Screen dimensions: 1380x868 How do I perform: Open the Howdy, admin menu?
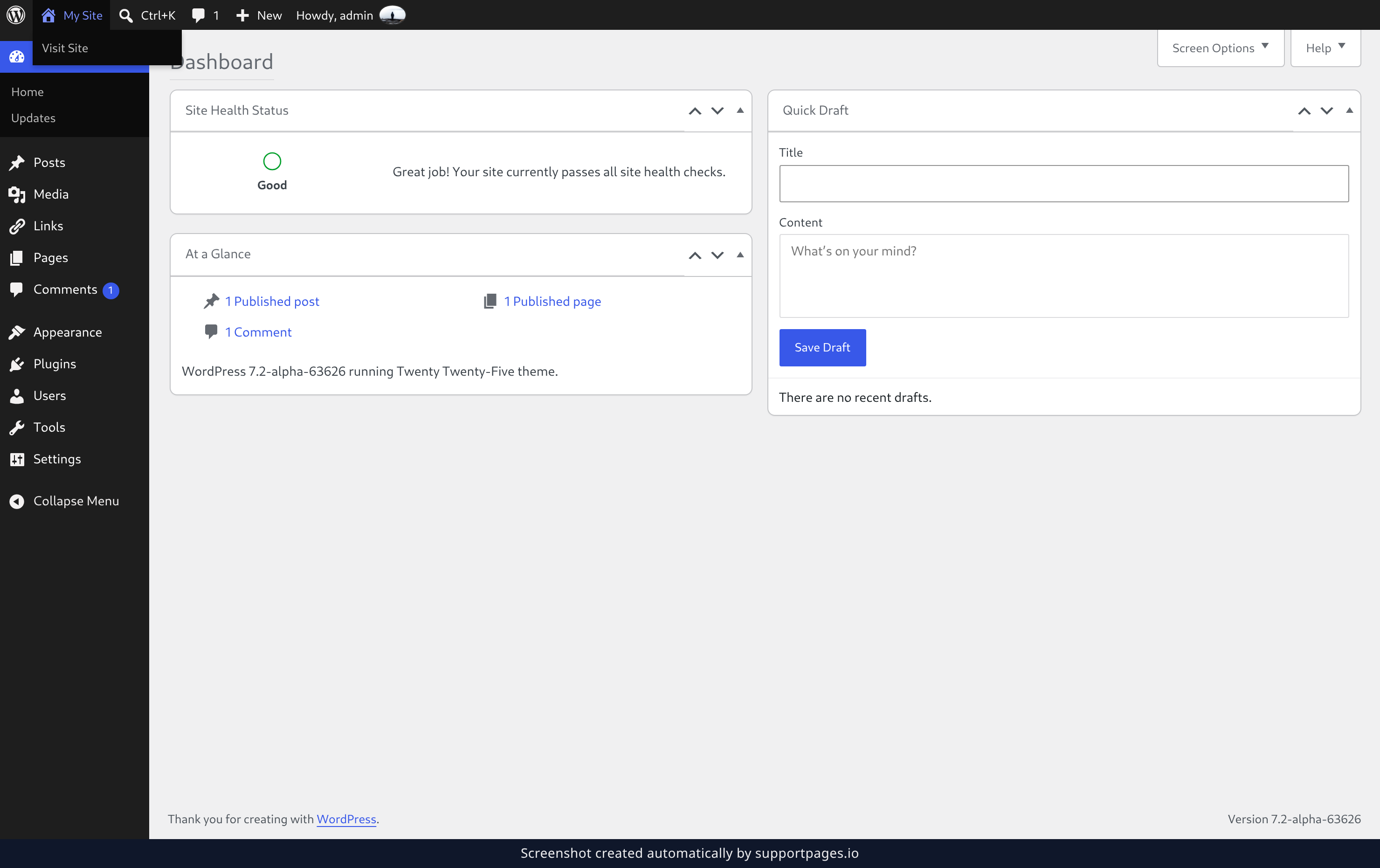point(350,15)
